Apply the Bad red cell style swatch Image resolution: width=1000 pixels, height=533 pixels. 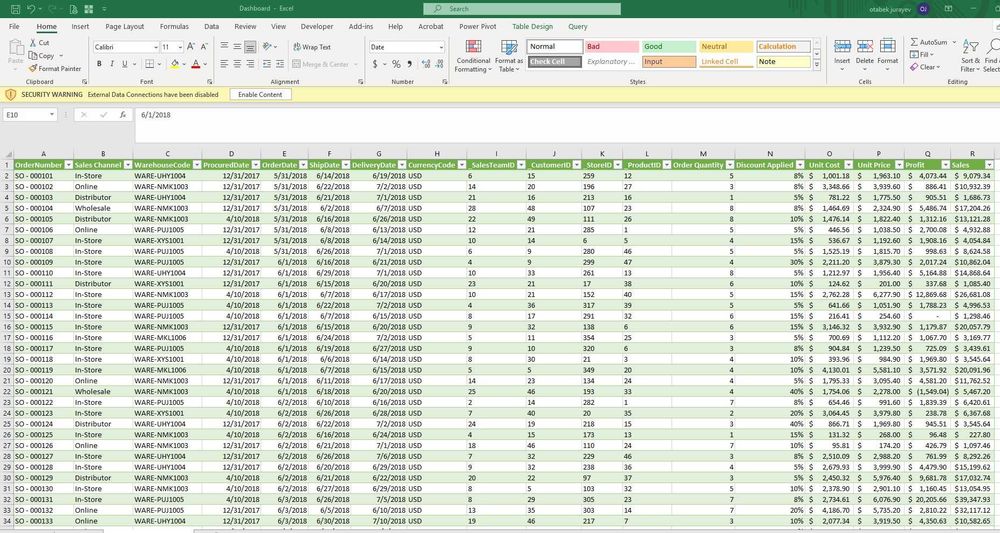click(x=612, y=47)
